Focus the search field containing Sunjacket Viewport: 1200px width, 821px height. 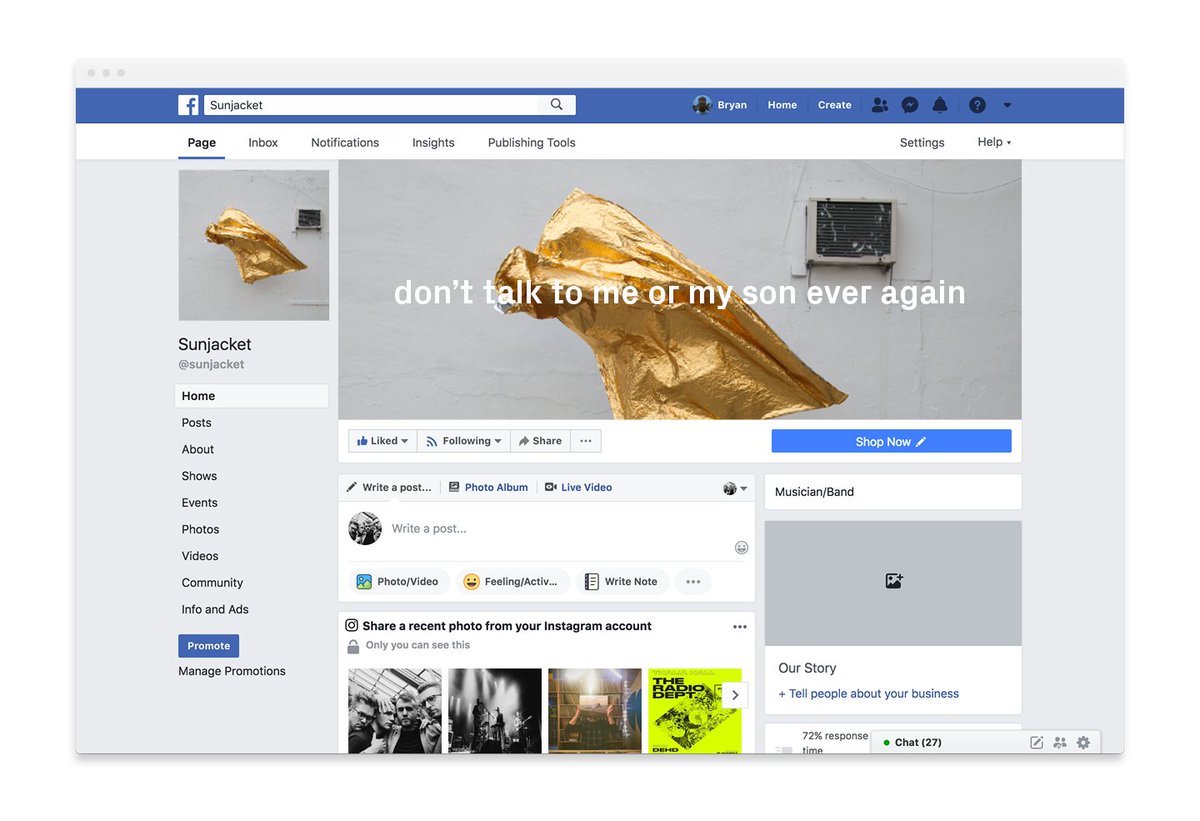click(x=390, y=105)
